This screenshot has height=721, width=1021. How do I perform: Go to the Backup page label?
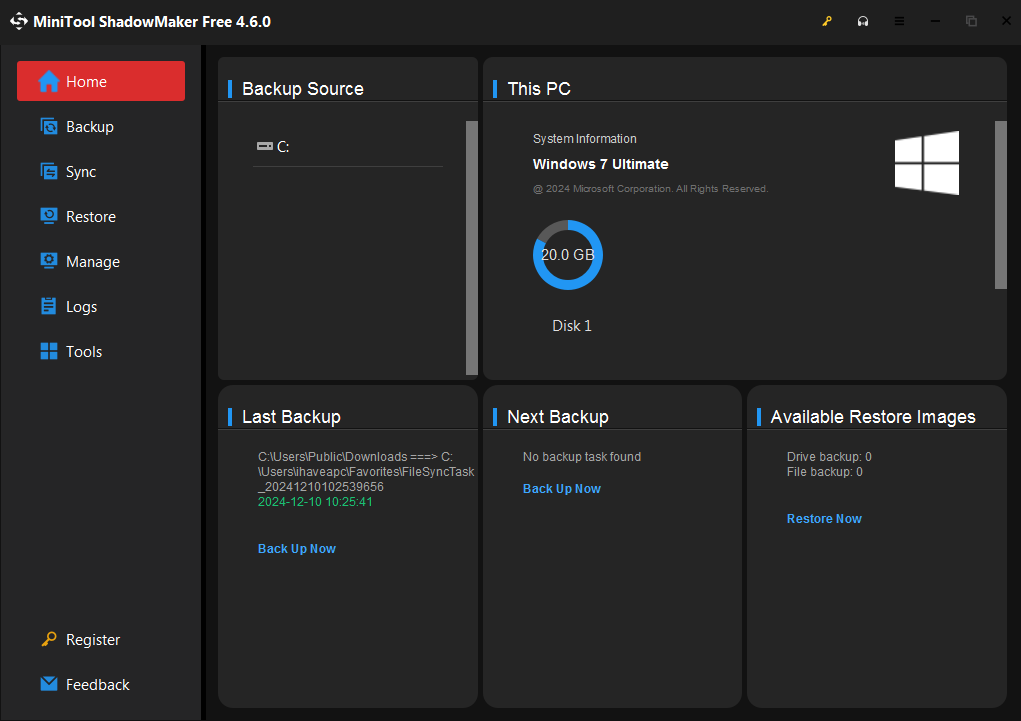(90, 126)
